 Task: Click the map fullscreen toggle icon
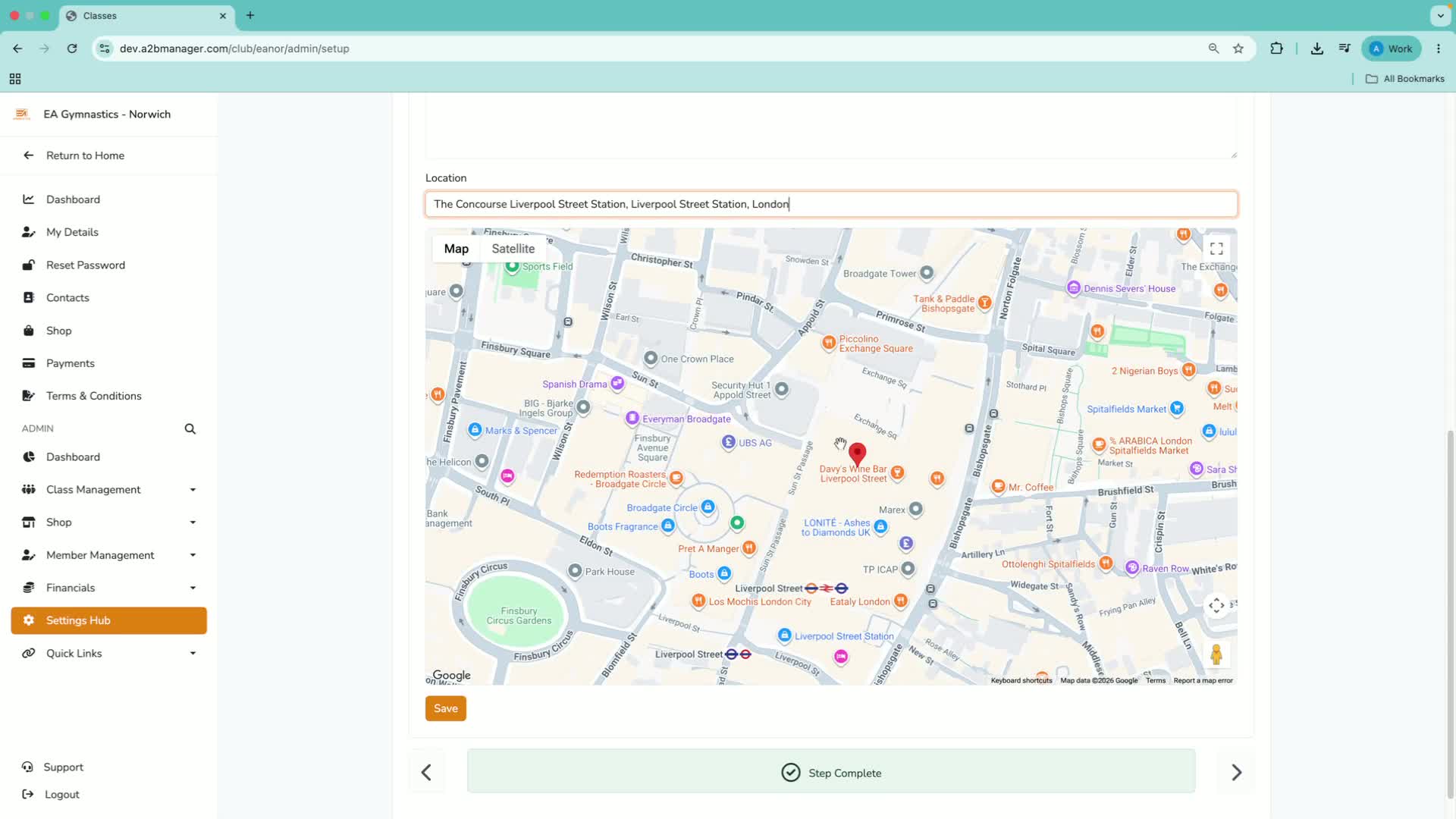(x=1216, y=249)
